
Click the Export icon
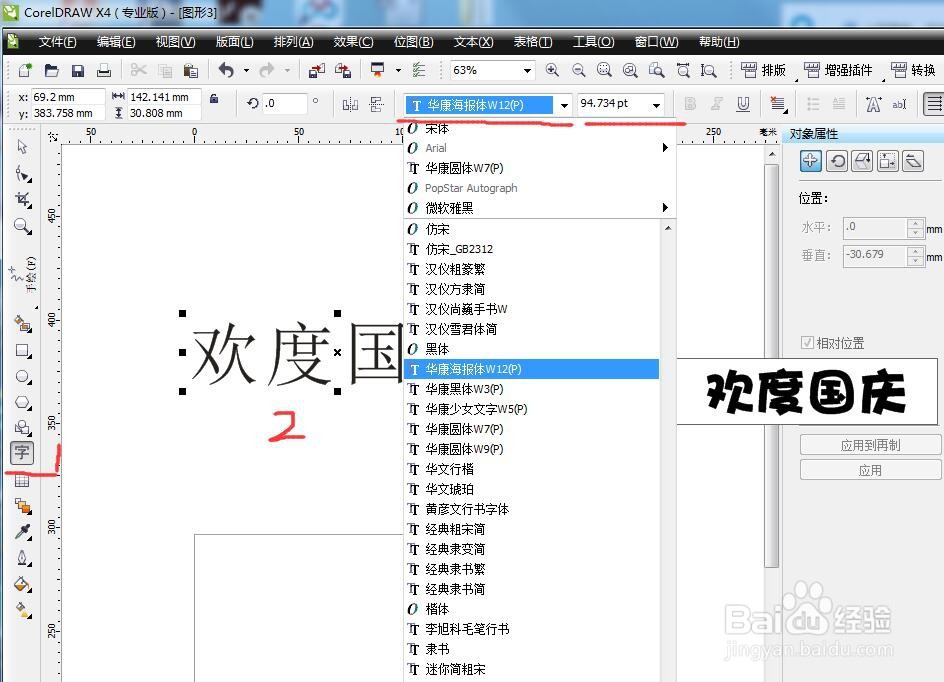click(343, 70)
